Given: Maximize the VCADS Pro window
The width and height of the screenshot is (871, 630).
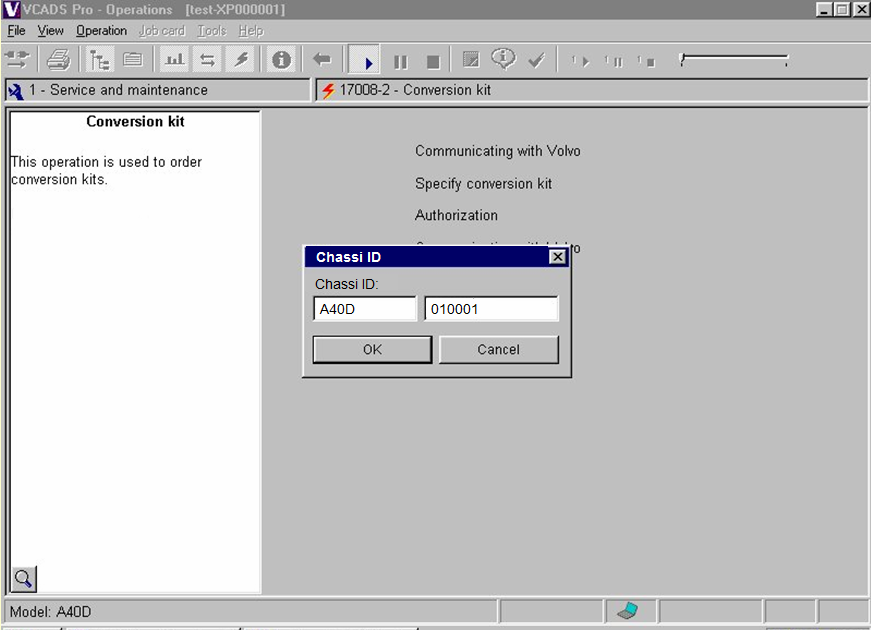Looking at the screenshot, I should click(x=842, y=9).
